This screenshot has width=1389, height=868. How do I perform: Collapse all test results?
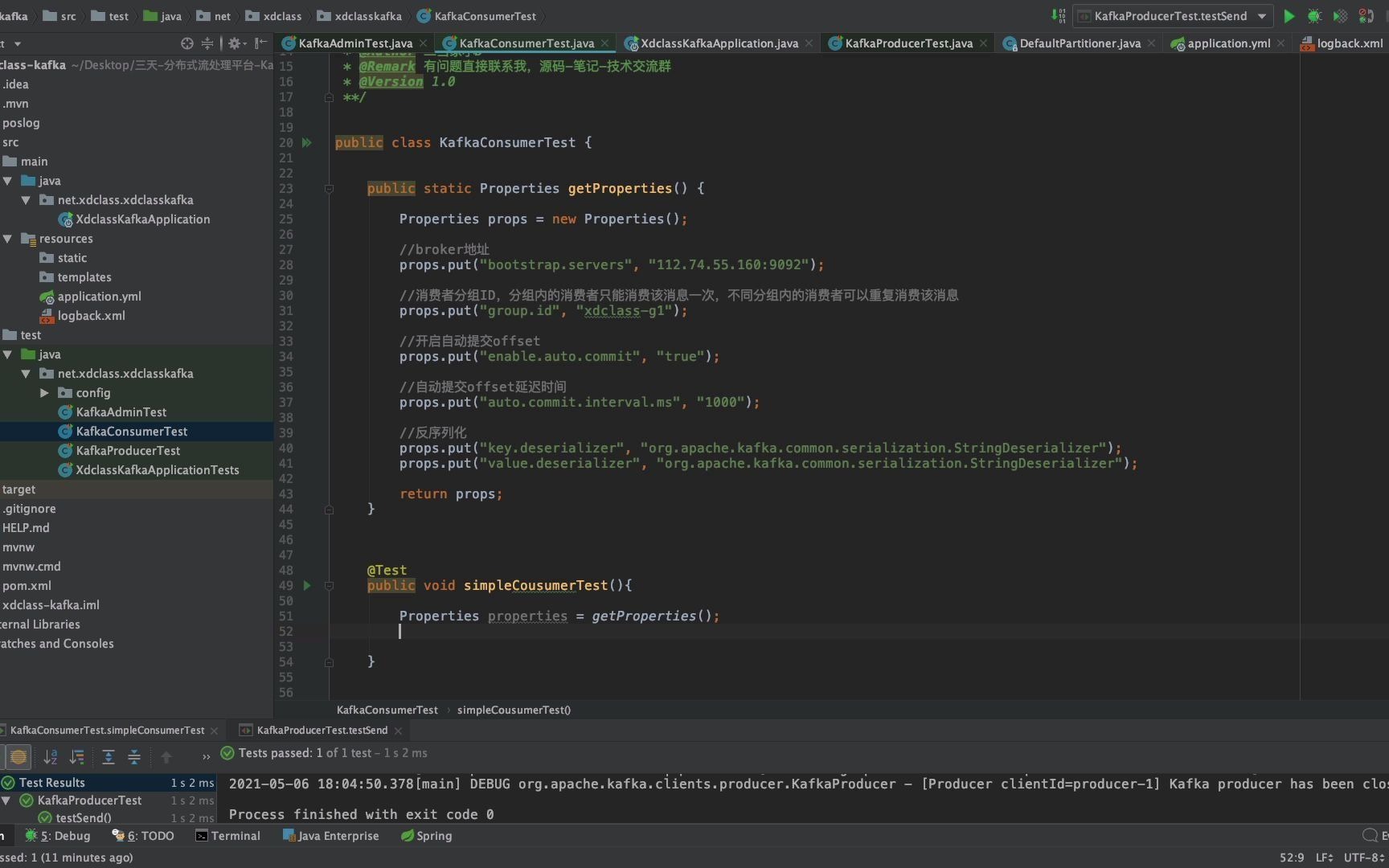pyautogui.click(x=134, y=756)
